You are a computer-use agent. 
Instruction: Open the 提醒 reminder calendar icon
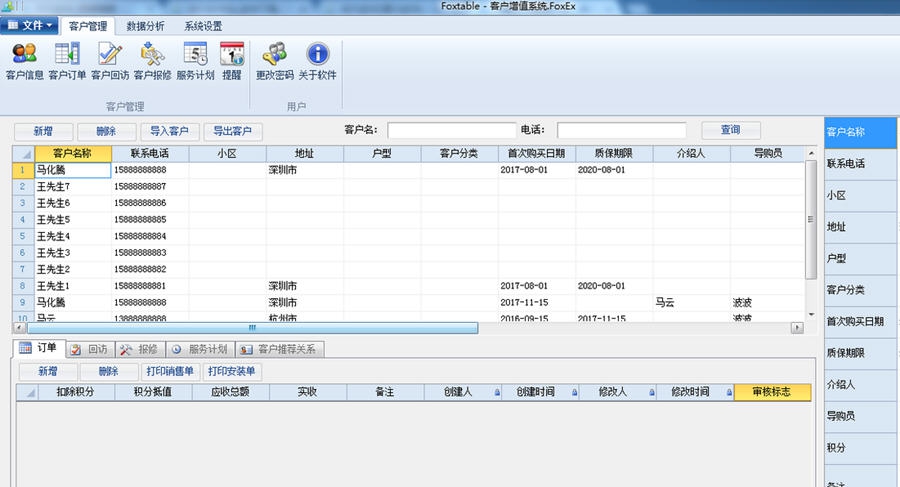(232, 60)
